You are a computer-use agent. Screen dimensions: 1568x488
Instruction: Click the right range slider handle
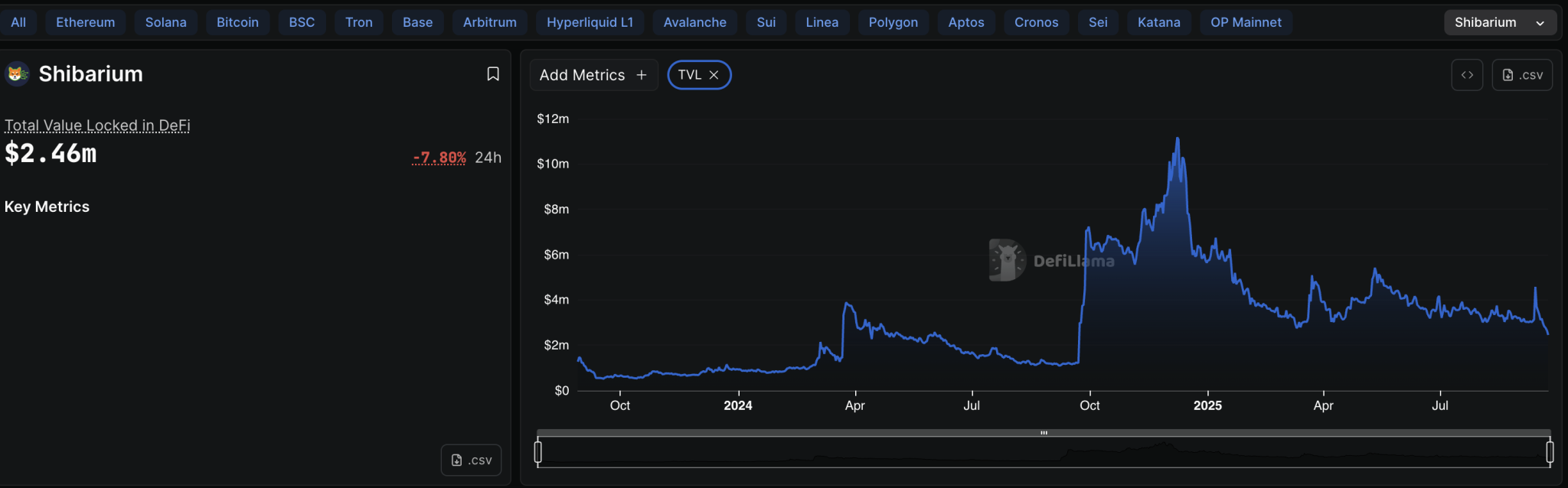[1550, 452]
